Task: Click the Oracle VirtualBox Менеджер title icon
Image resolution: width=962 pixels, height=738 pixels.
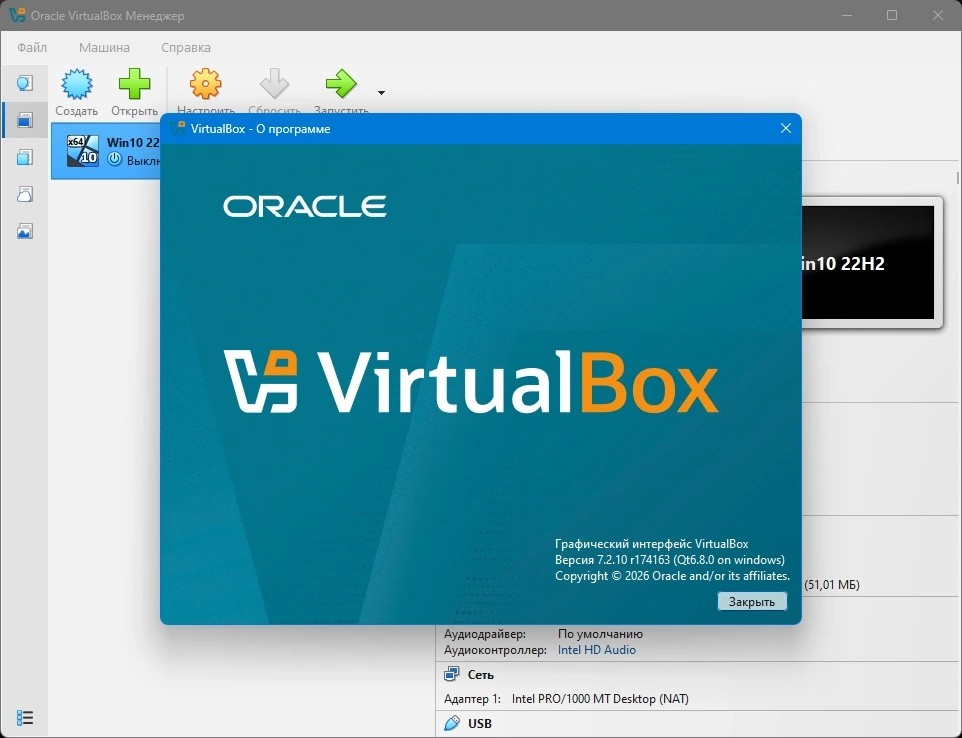Action: coord(17,15)
